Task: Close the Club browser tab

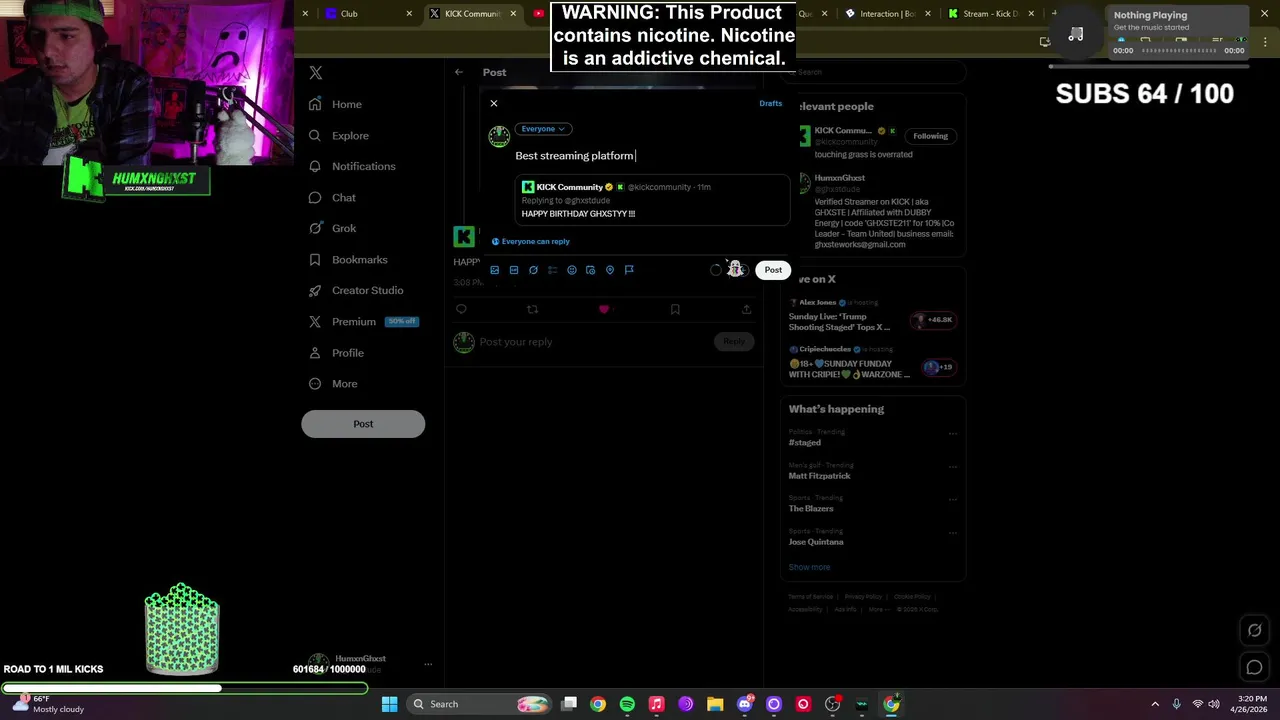Action: point(409,14)
